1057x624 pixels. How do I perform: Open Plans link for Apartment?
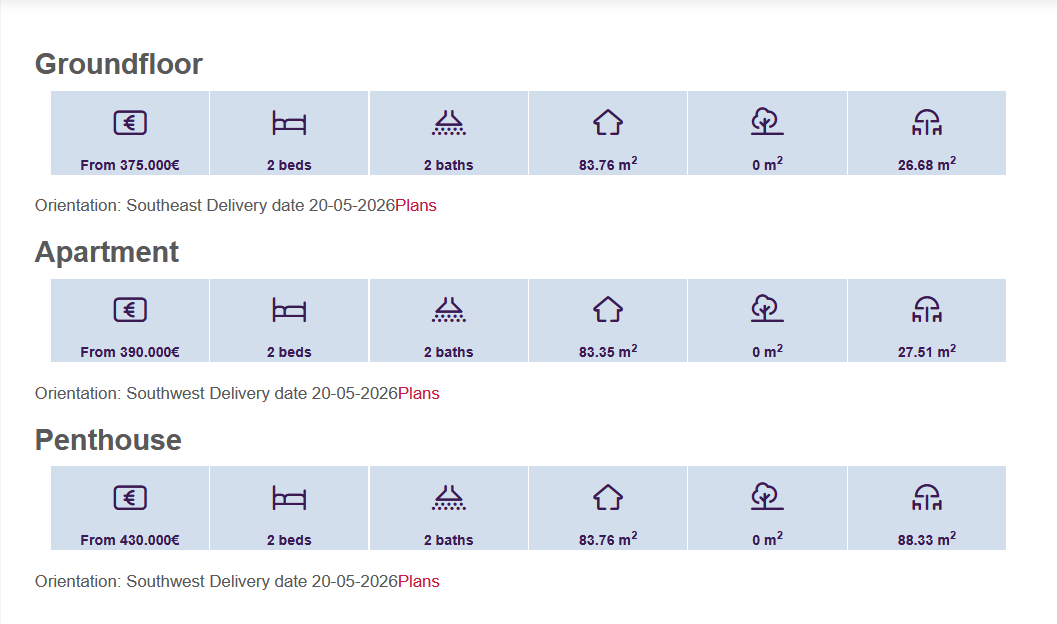(x=419, y=393)
